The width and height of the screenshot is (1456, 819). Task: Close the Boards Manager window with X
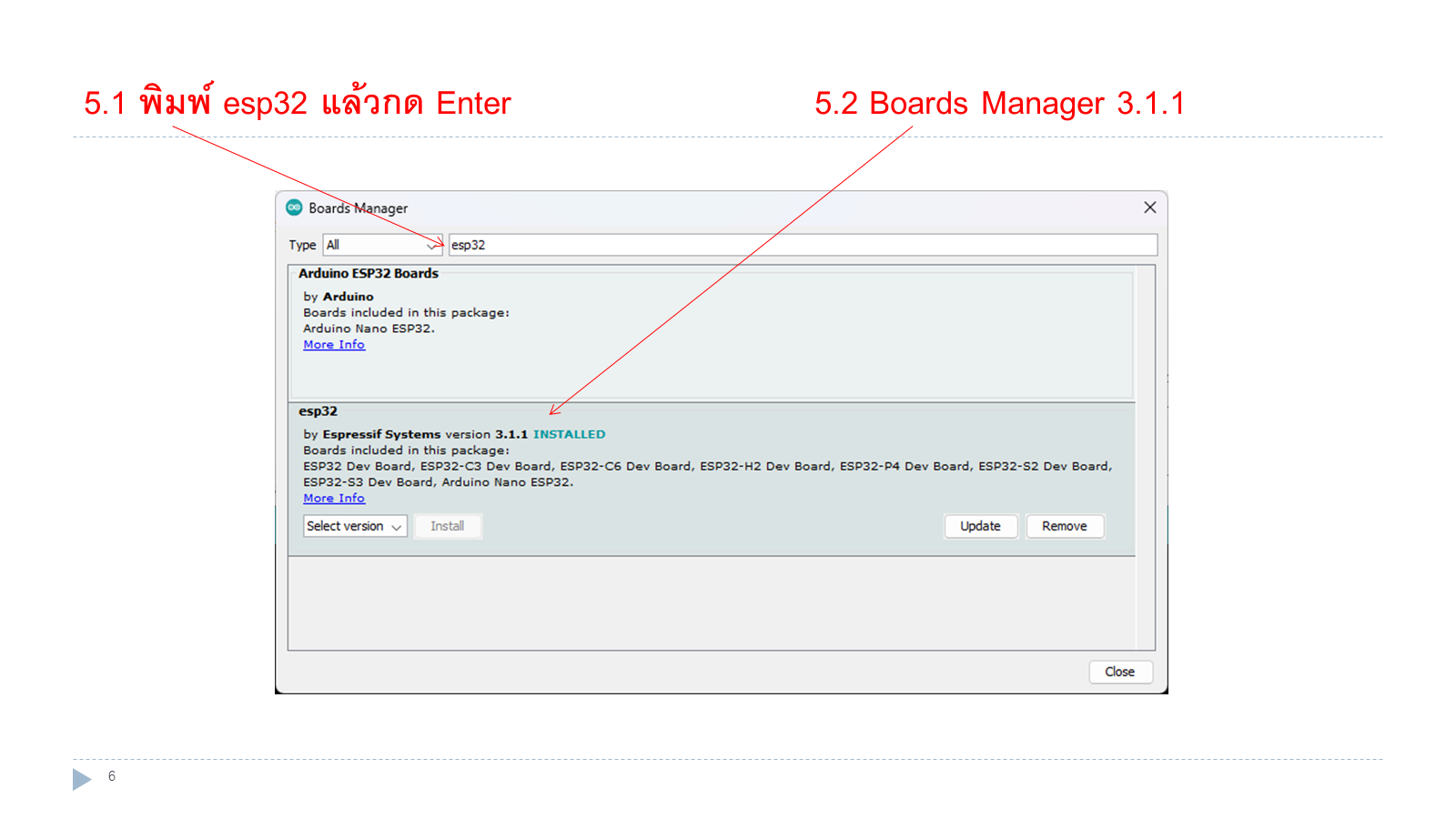tap(1150, 207)
